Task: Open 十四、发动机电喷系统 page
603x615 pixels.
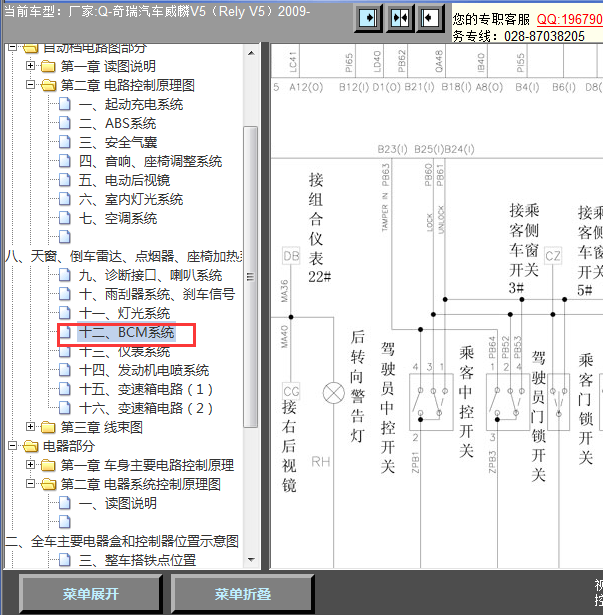Action: 144,370
